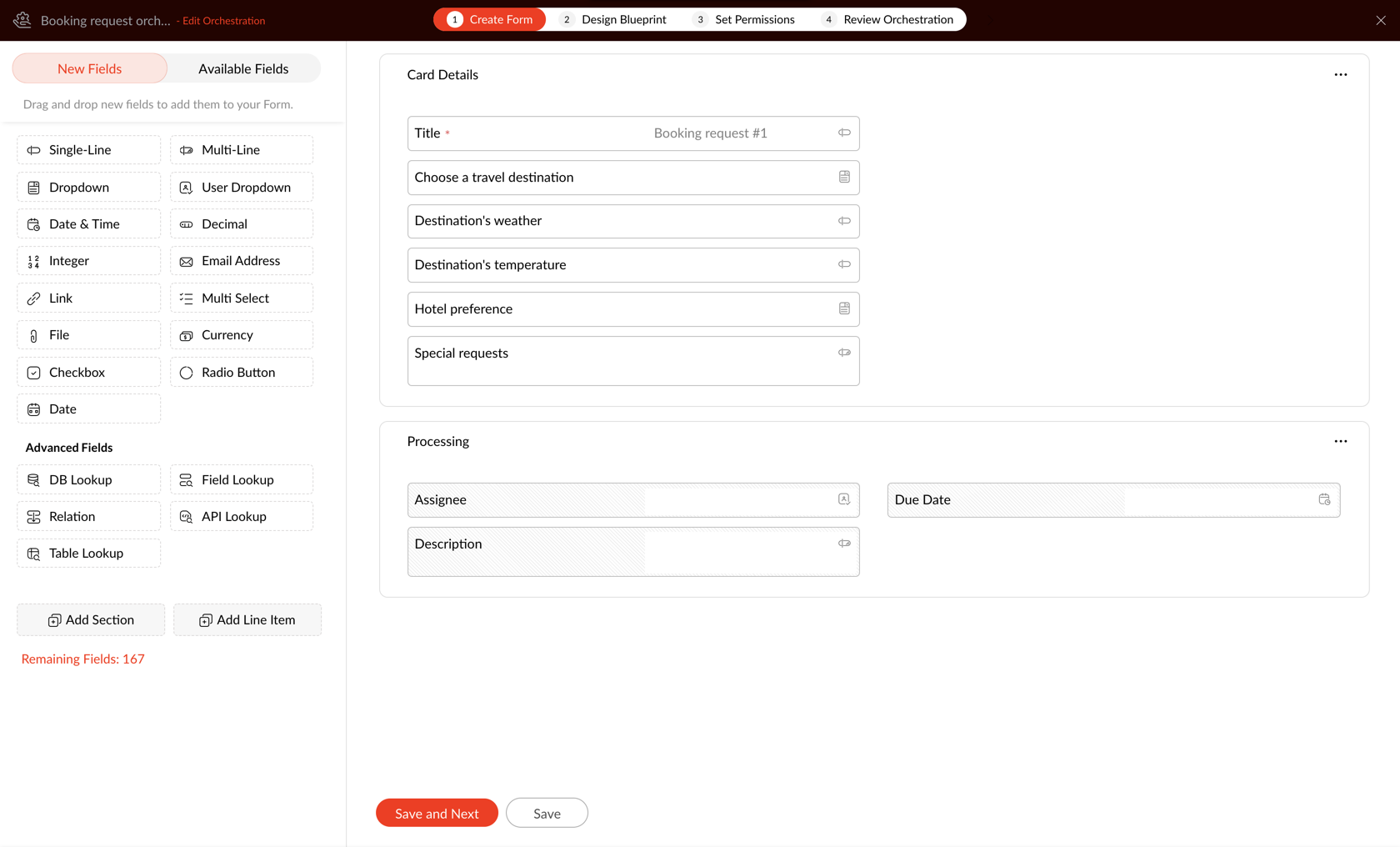This screenshot has width=1400, height=847.
Task: Click the Table Lookup field icon
Action: [x=33, y=554]
